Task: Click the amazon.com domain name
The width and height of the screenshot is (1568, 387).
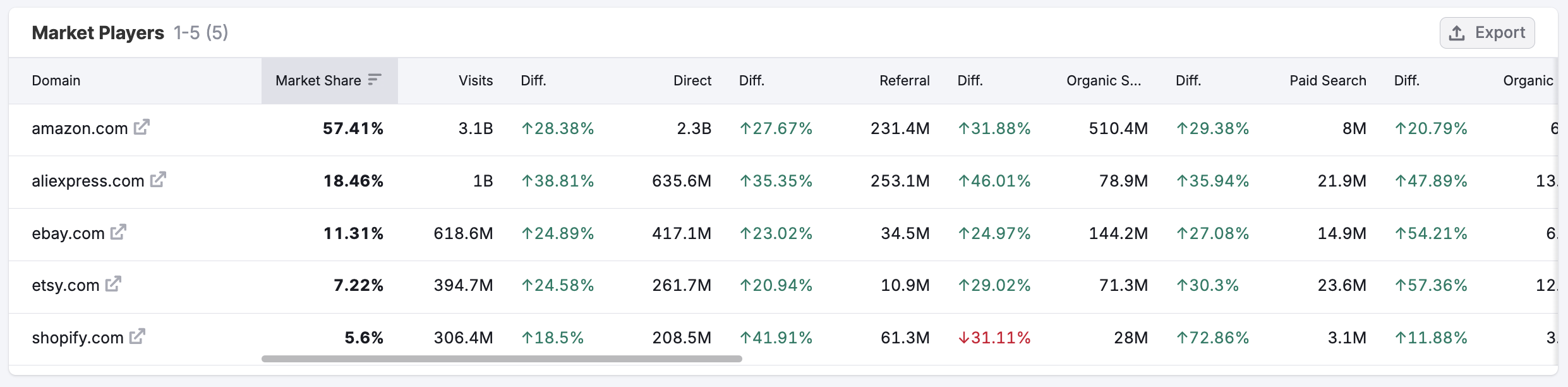Action: click(80, 128)
